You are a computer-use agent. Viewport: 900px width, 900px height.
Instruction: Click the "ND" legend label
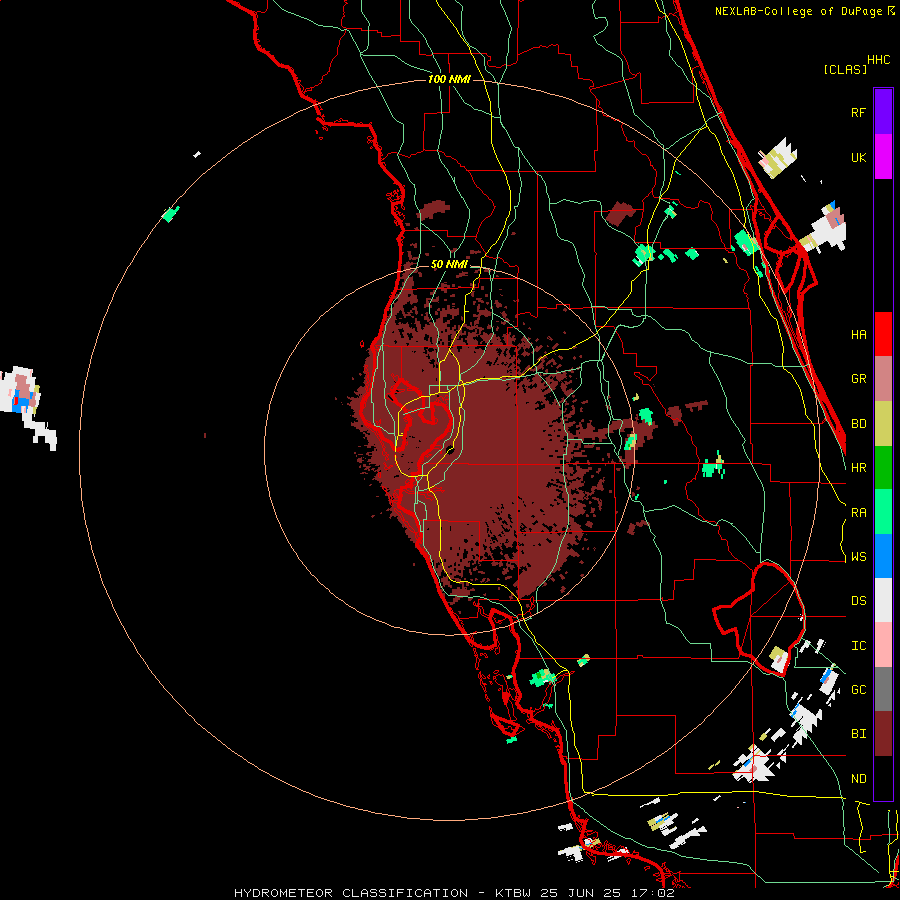(x=859, y=779)
